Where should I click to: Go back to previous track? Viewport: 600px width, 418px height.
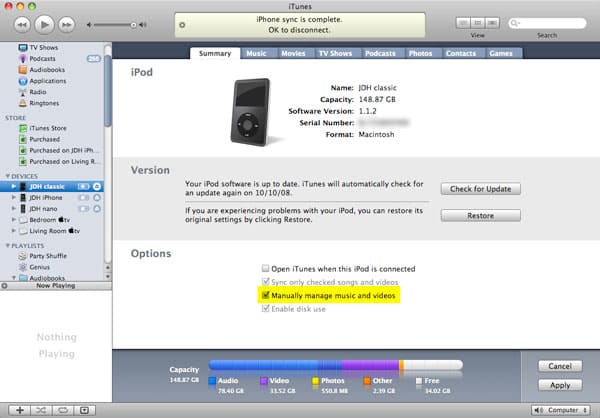click(21, 23)
